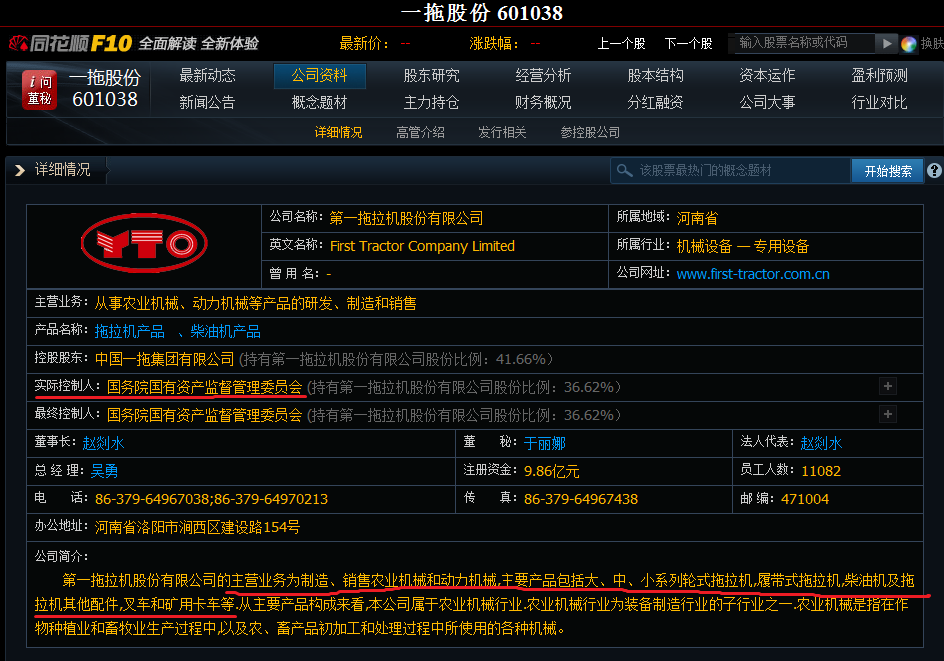The image size is (944, 661).
Task: Select the 公司资料 tab
Action: point(320,76)
